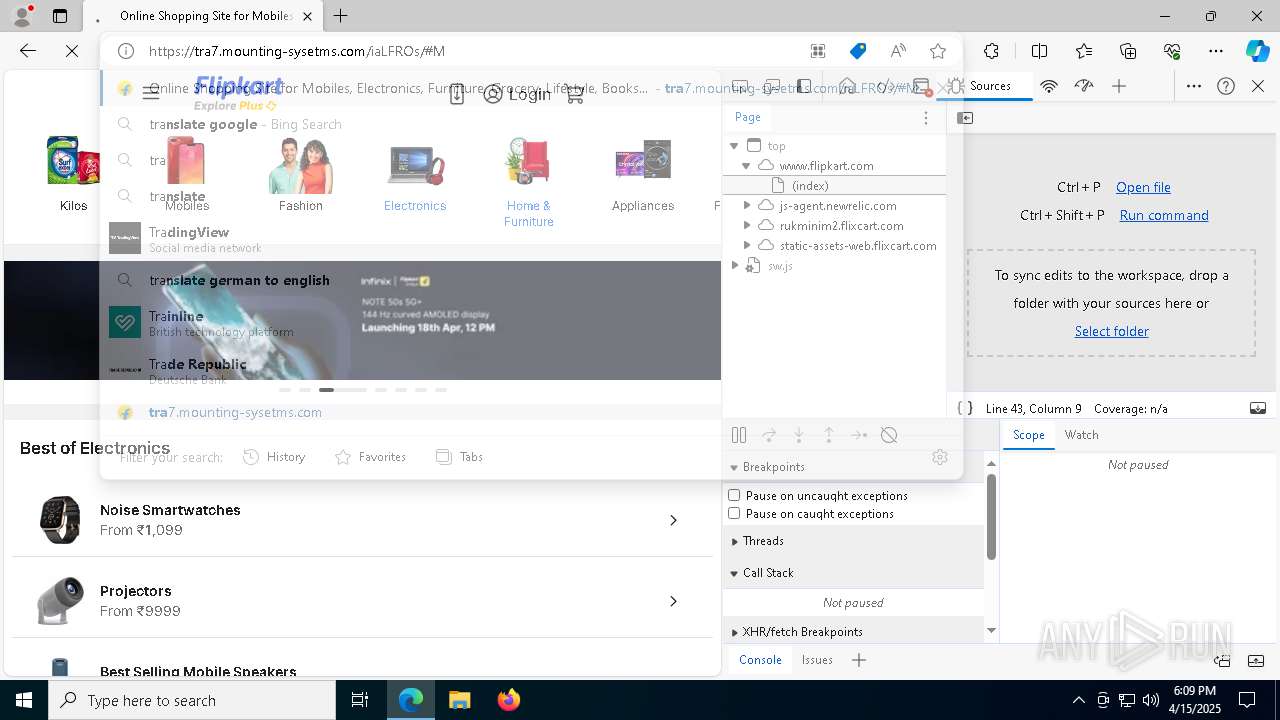Image resolution: width=1280 pixels, height=720 pixels.
Task: Switch to Watch tab
Action: (x=1082, y=435)
